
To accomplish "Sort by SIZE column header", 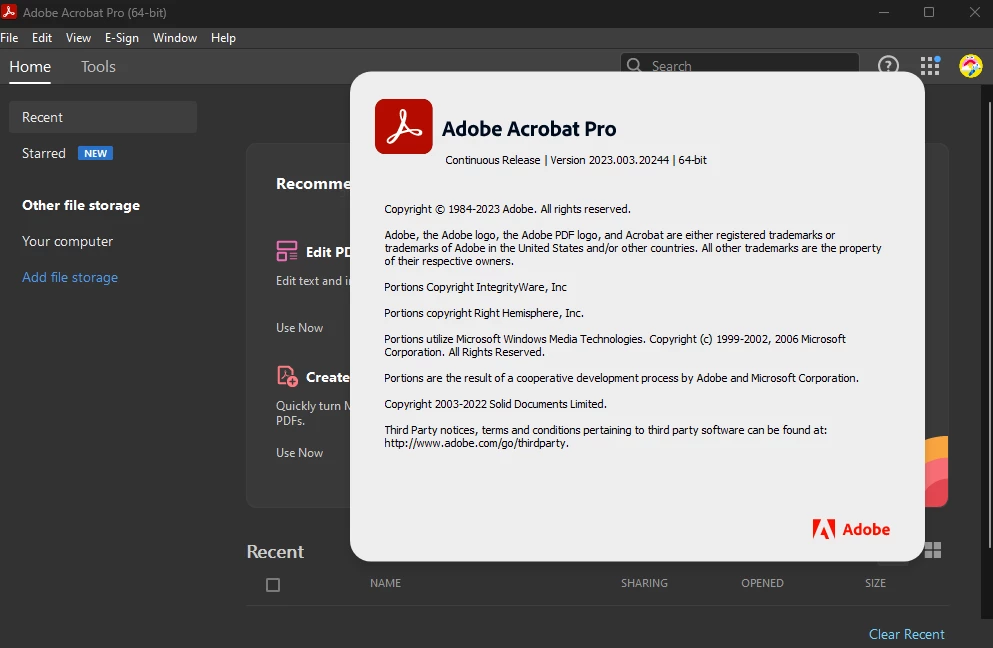I will point(875,583).
